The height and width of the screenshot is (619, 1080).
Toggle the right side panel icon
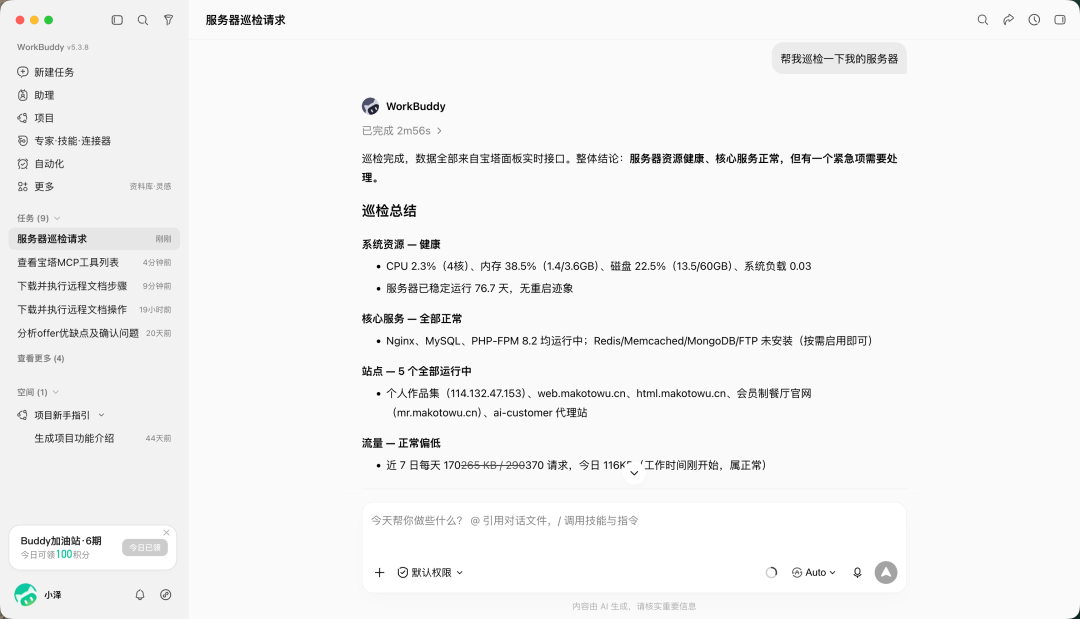tap(1060, 20)
